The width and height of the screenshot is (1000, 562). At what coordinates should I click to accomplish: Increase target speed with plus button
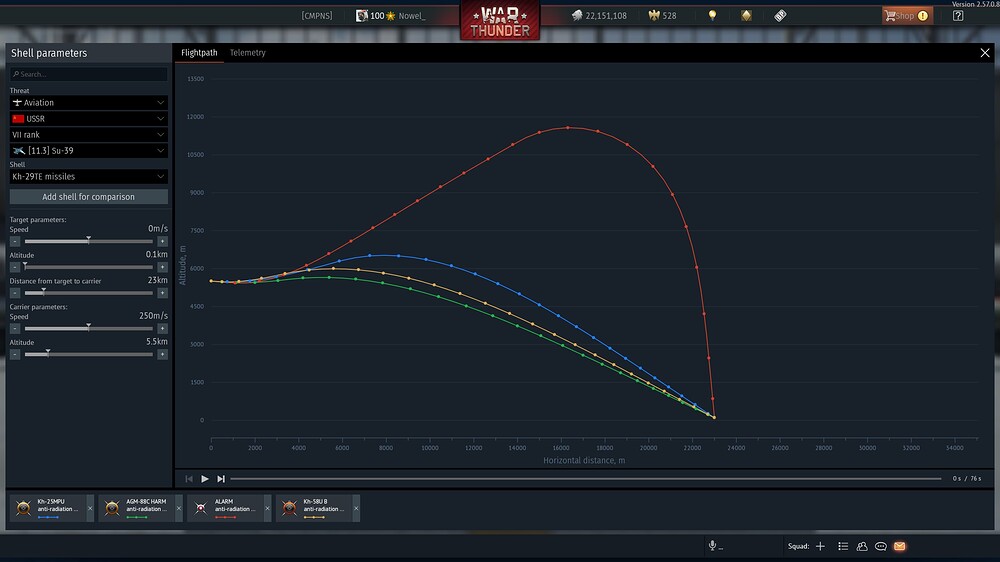pos(163,242)
